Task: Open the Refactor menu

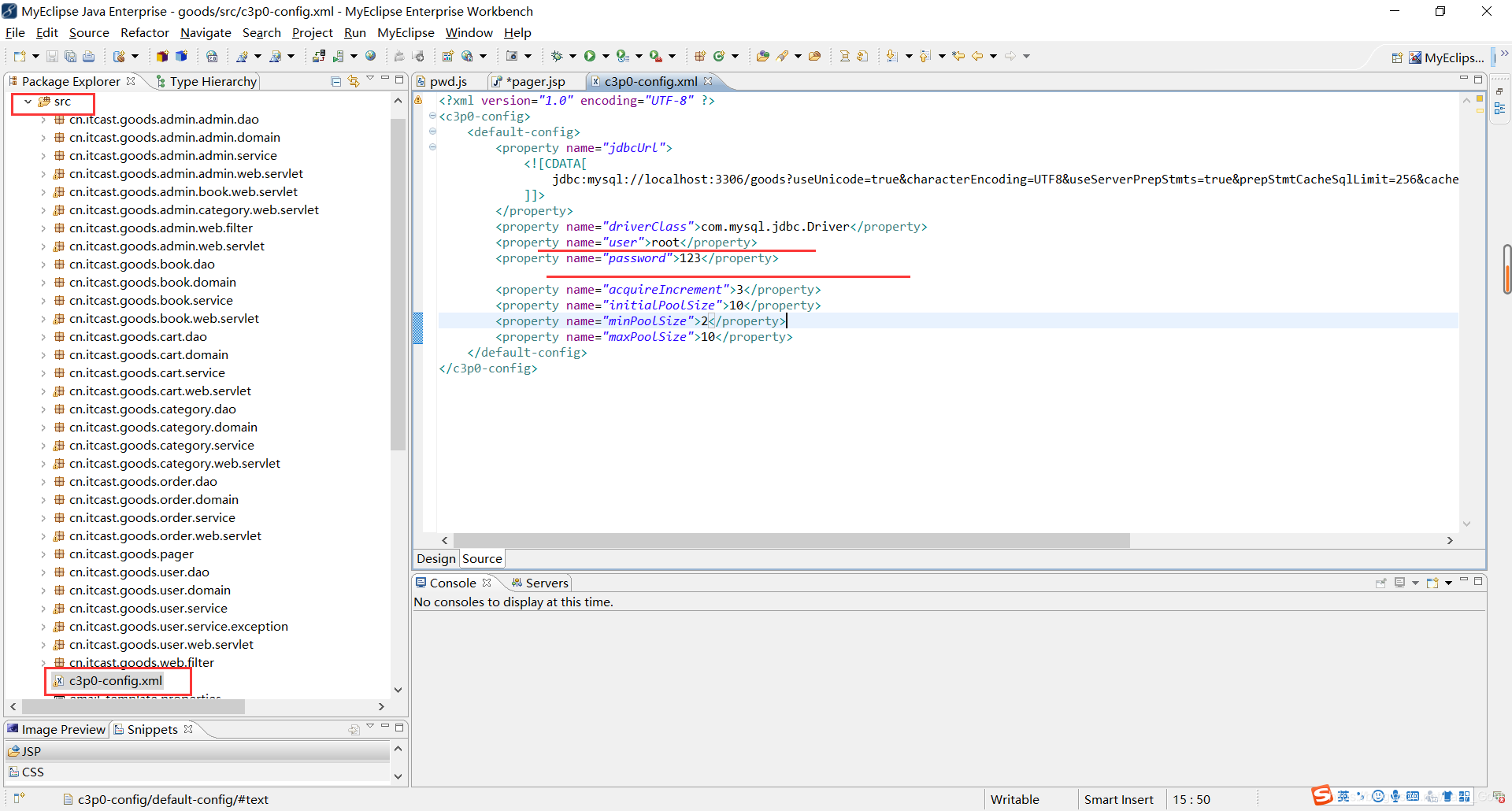Action: (145, 32)
